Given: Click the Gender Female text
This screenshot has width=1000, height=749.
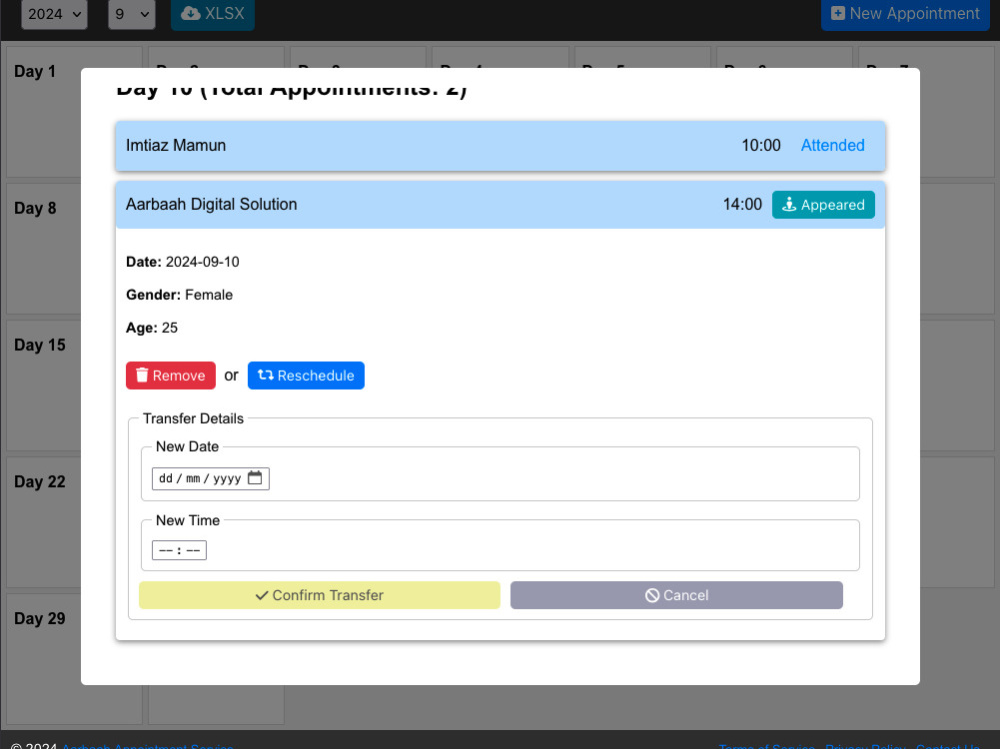Looking at the screenshot, I should (179, 295).
